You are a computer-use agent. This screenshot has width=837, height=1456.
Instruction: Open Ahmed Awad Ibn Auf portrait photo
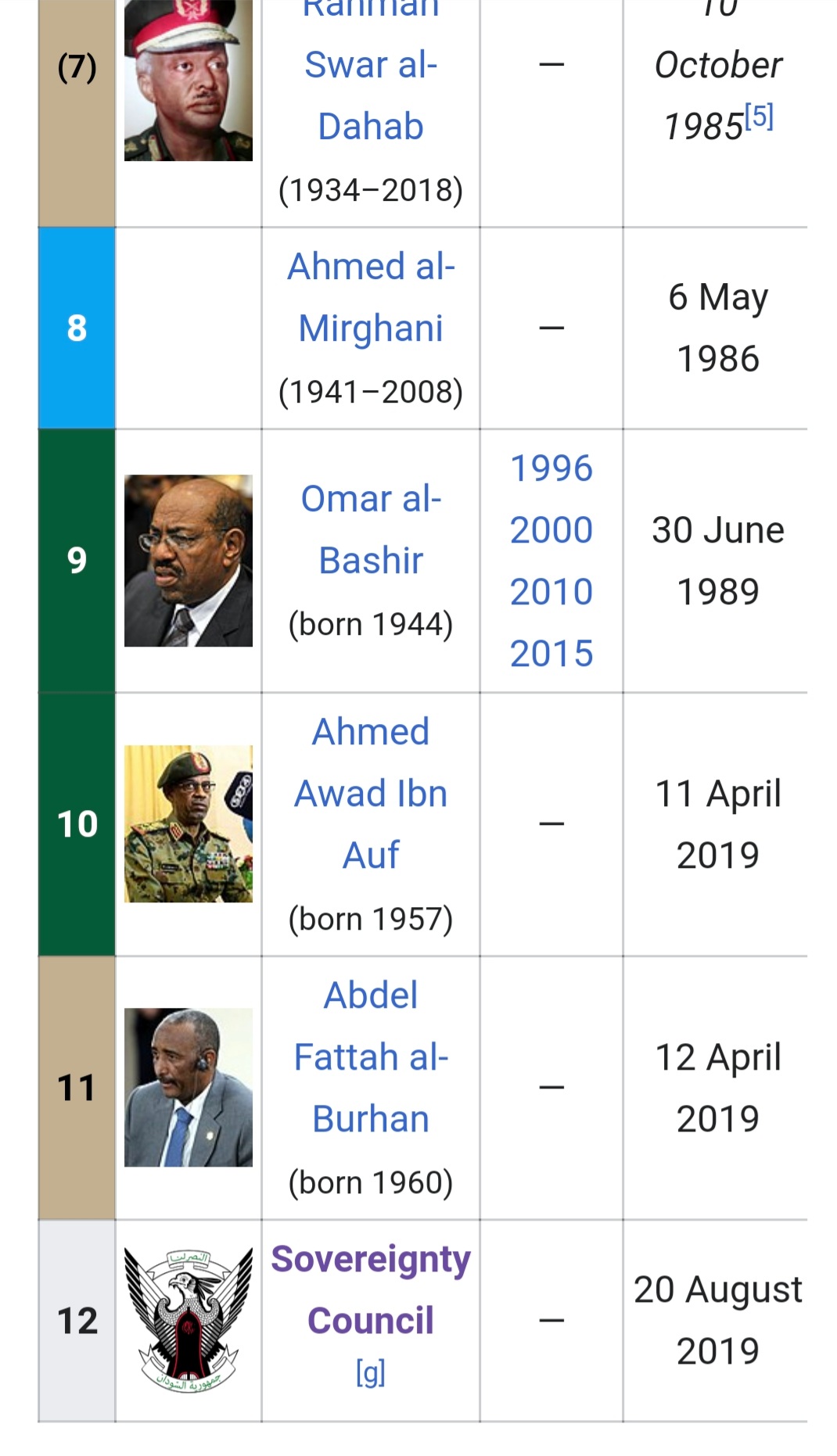189,823
